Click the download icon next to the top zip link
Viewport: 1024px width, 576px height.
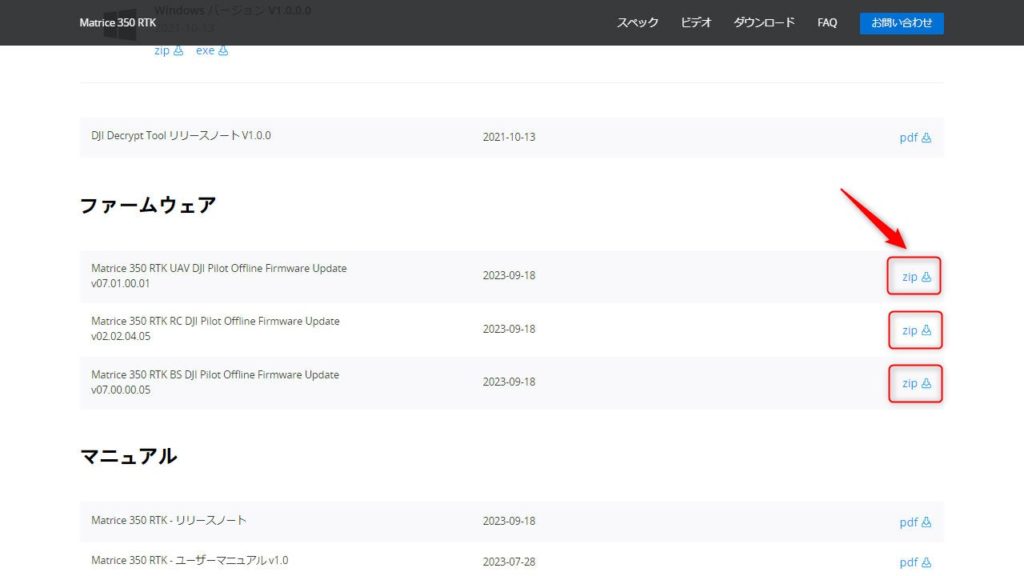pyautogui.click(x=176, y=49)
